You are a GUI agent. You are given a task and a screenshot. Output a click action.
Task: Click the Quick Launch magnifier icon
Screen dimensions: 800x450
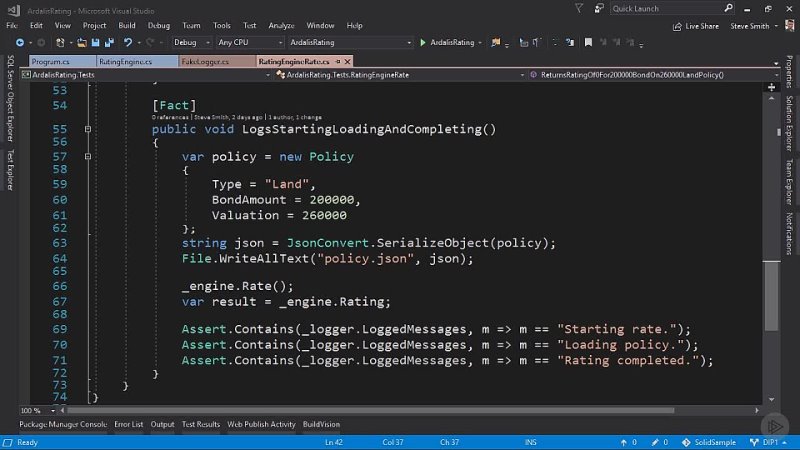[x=728, y=8]
